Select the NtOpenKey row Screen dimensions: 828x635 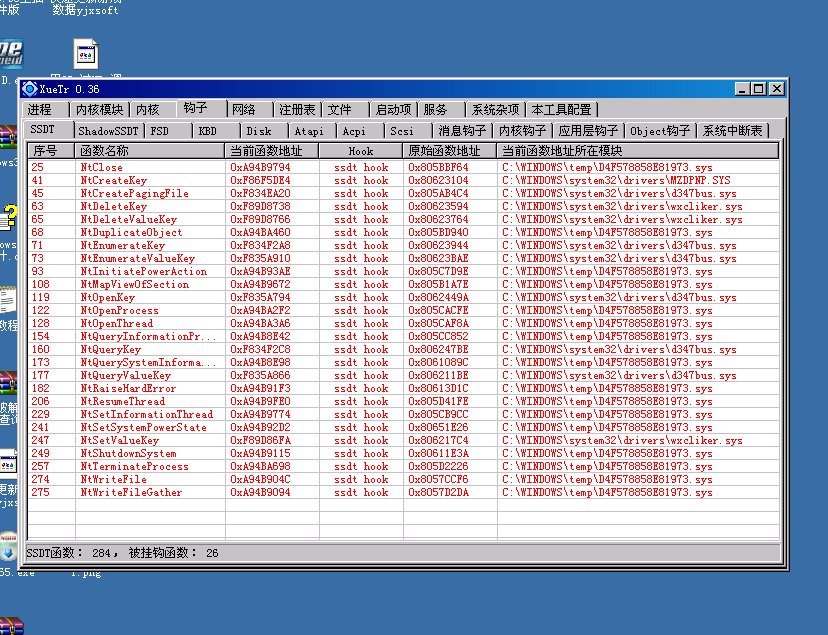pos(403,298)
